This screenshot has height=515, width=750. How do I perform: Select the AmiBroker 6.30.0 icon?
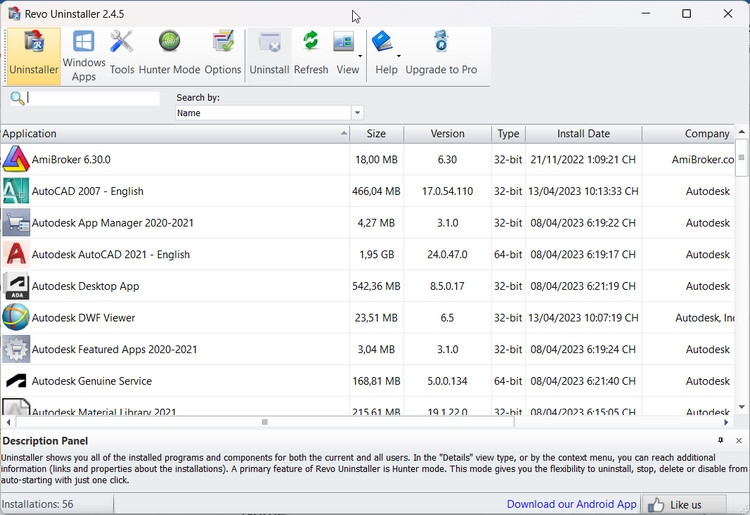(16, 159)
